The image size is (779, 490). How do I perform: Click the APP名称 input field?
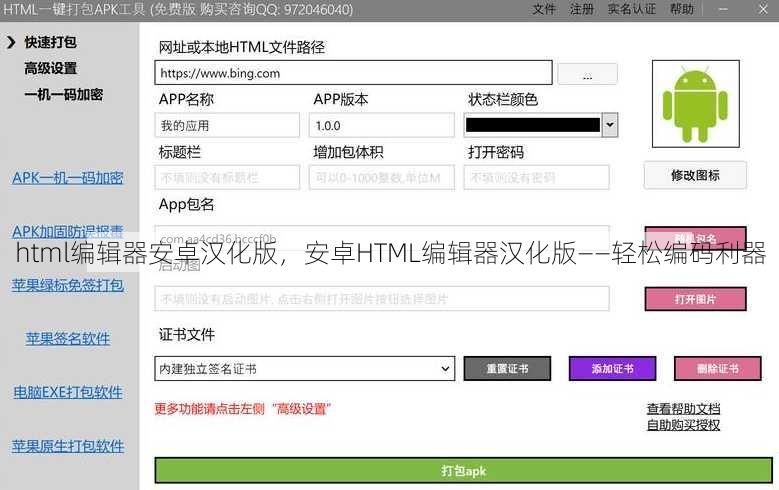(x=227, y=125)
